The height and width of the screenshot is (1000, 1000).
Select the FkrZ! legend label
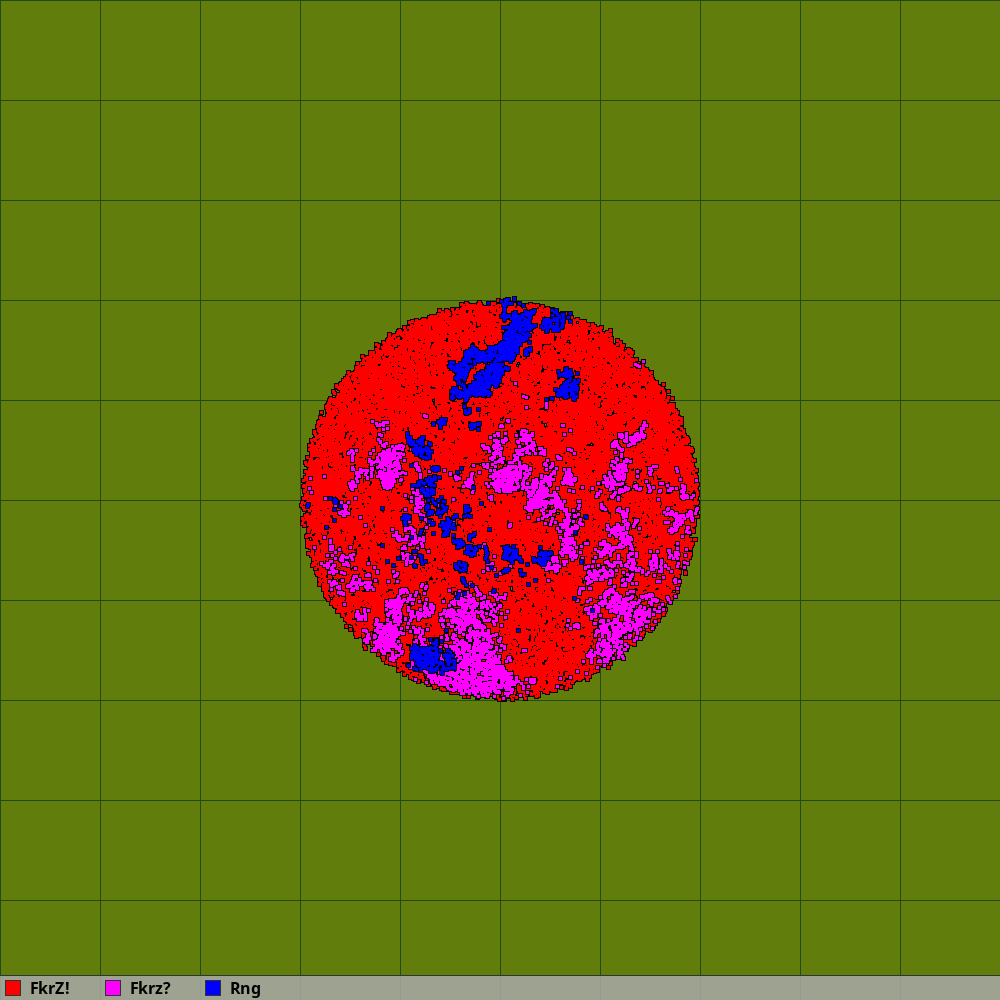(x=50, y=988)
